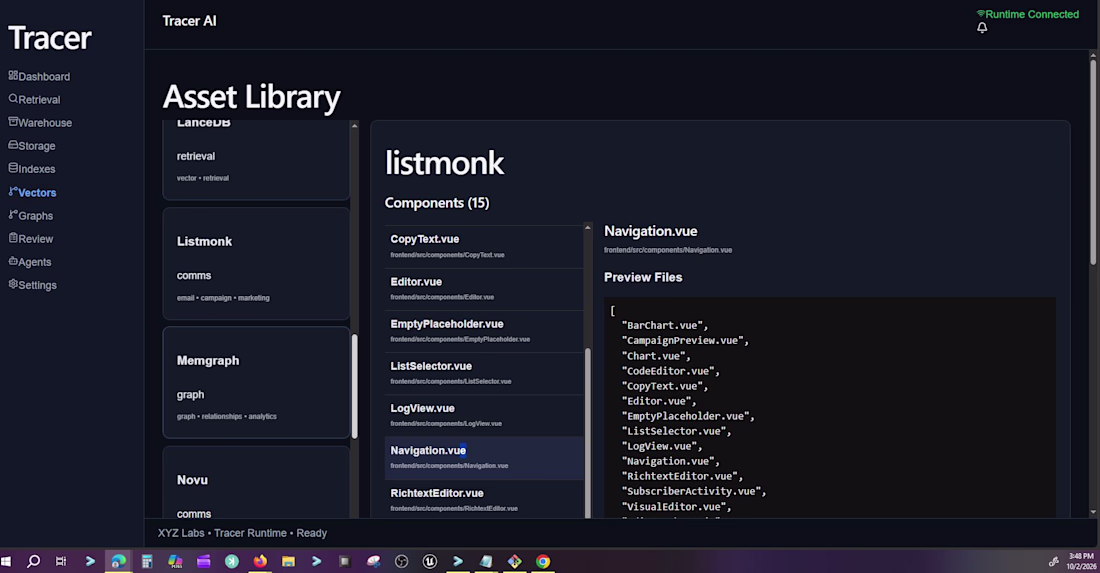The image size is (1100, 573).
Task: Open the Graphs branch icon
Action: click(x=13, y=215)
